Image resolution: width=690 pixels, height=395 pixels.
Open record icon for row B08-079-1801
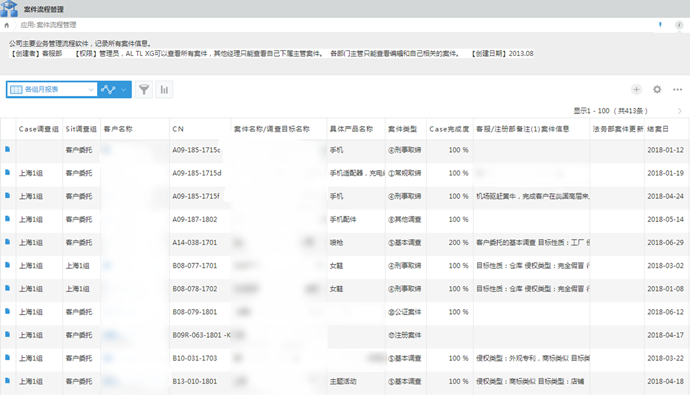7,311
